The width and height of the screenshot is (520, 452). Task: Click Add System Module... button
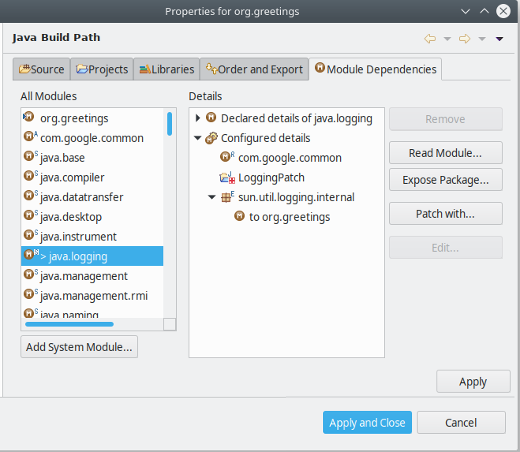pyautogui.click(x=79, y=347)
